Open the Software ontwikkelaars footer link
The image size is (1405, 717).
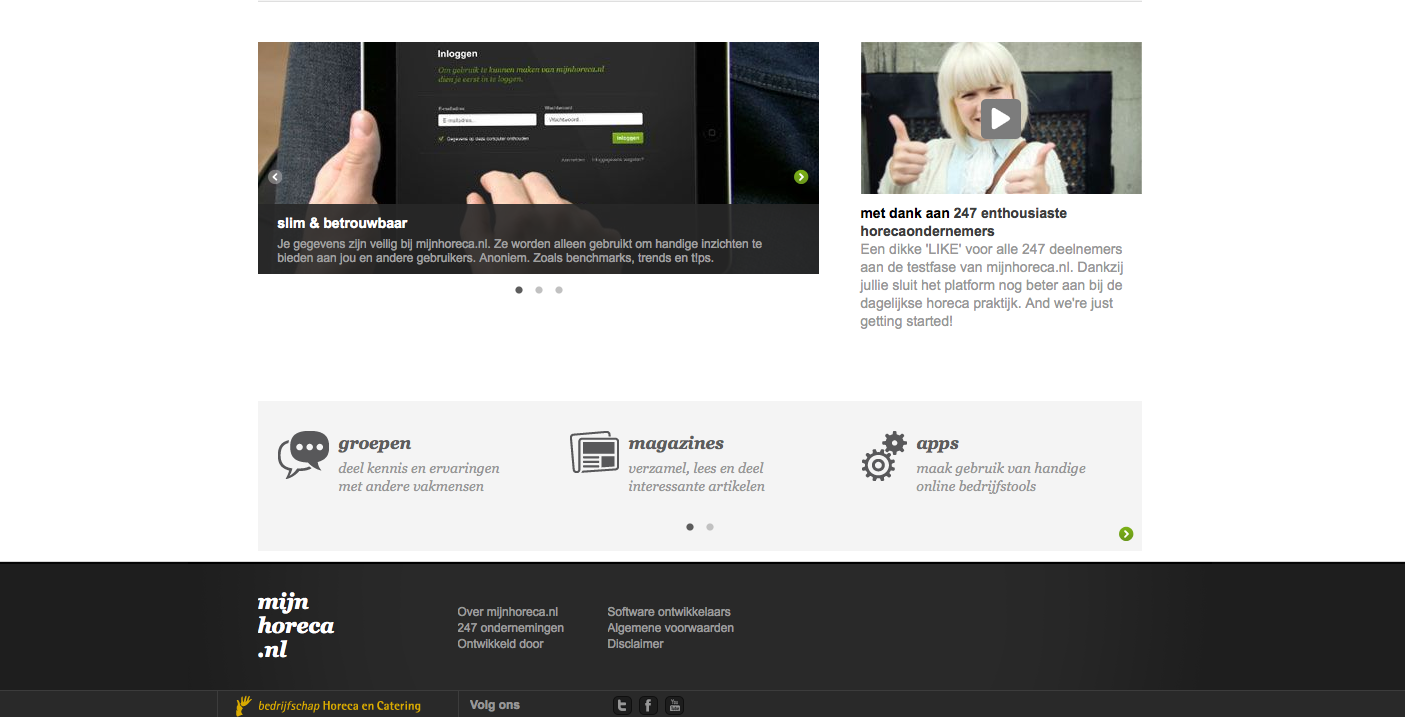tap(669, 612)
